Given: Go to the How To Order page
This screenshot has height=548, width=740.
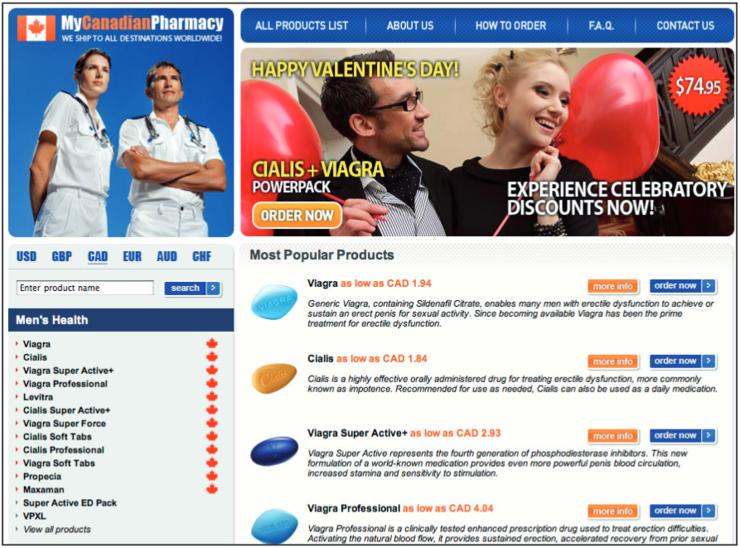Looking at the screenshot, I should coord(511,25).
